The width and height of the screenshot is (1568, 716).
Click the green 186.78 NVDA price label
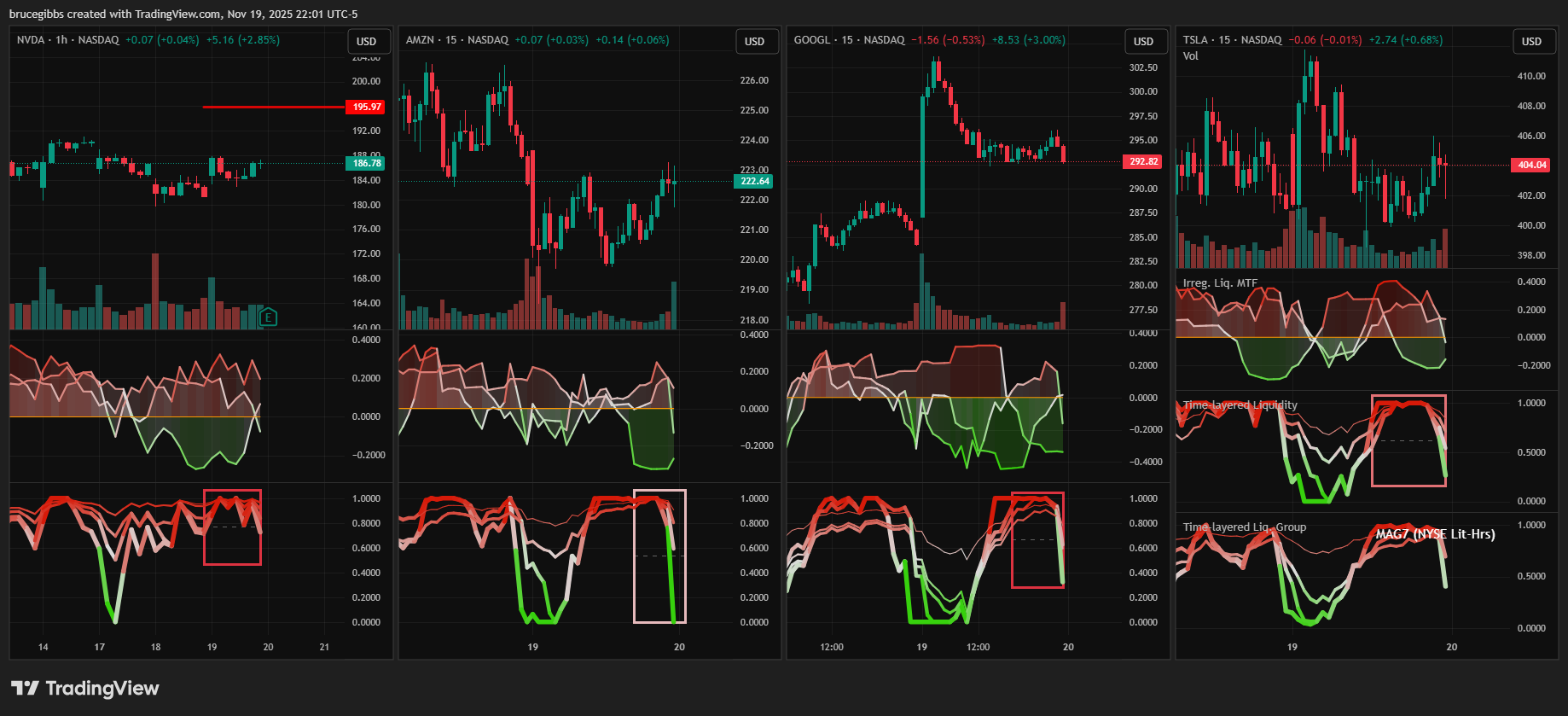(x=367, y=163)
